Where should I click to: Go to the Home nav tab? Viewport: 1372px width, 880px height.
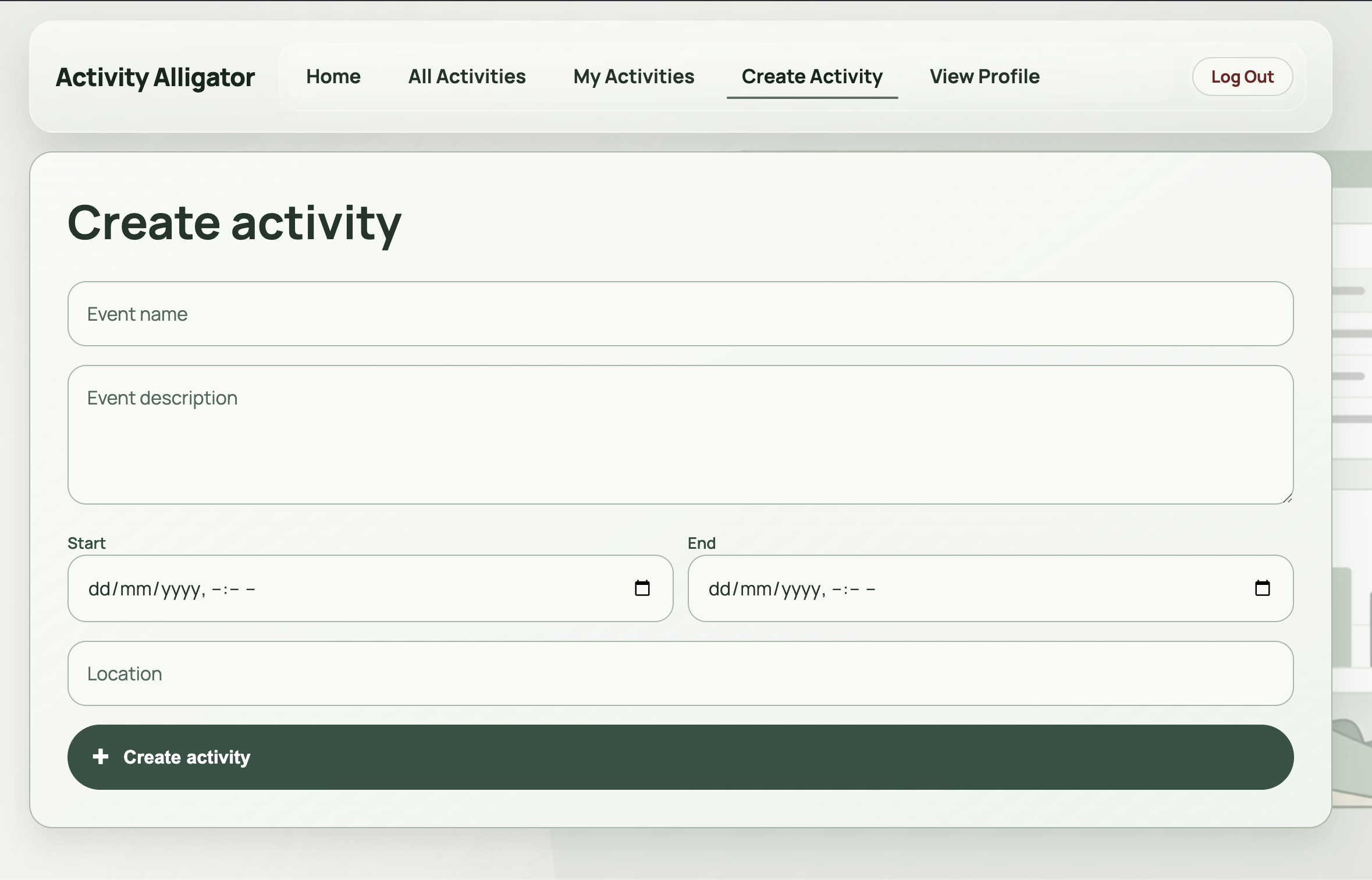point(333,76)
